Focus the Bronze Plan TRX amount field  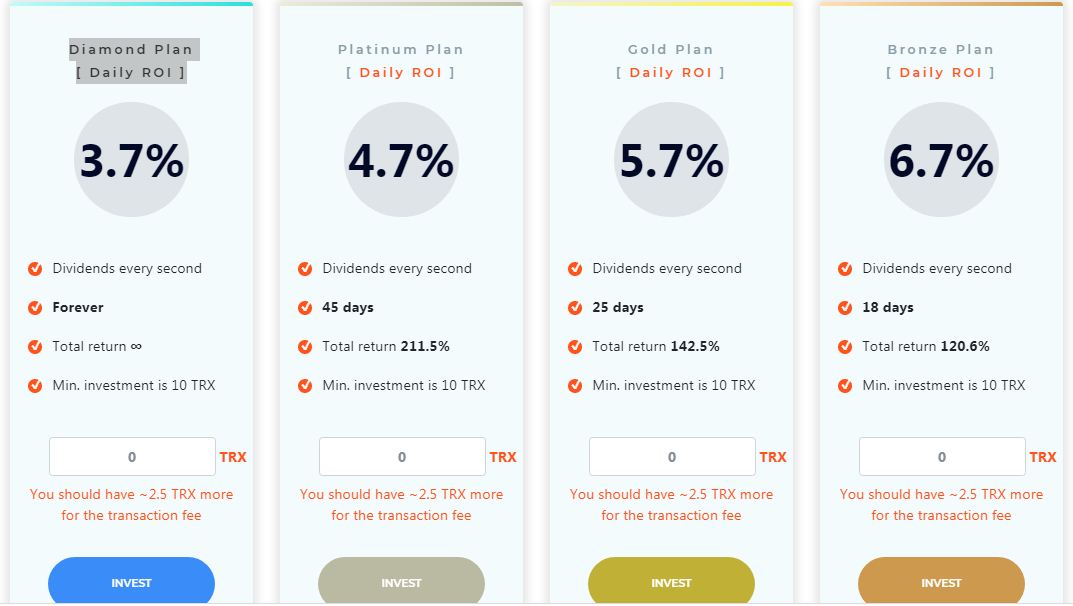point(942,456)
